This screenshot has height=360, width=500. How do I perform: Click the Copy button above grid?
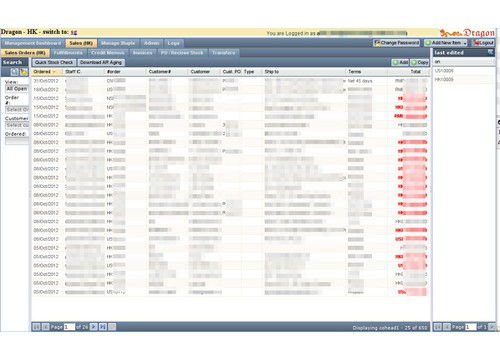tap(420, 62)
